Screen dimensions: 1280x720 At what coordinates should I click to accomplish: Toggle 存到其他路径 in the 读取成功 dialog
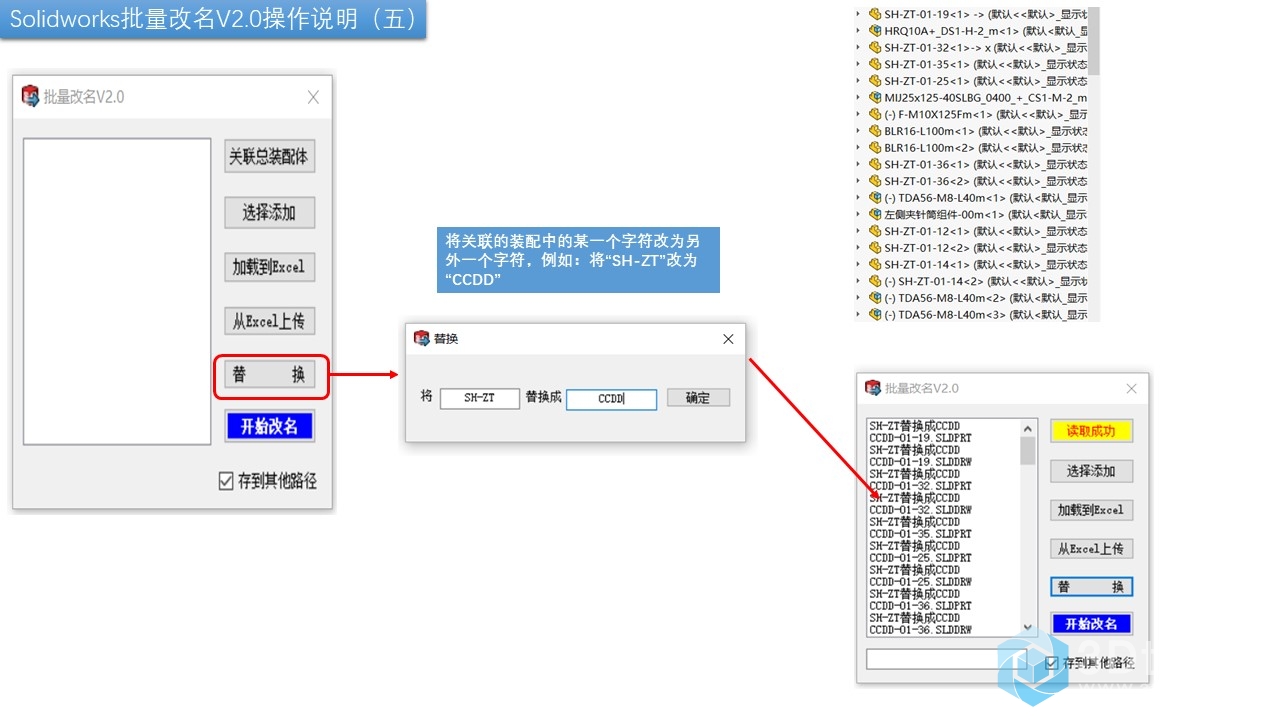coord(1090,662)
